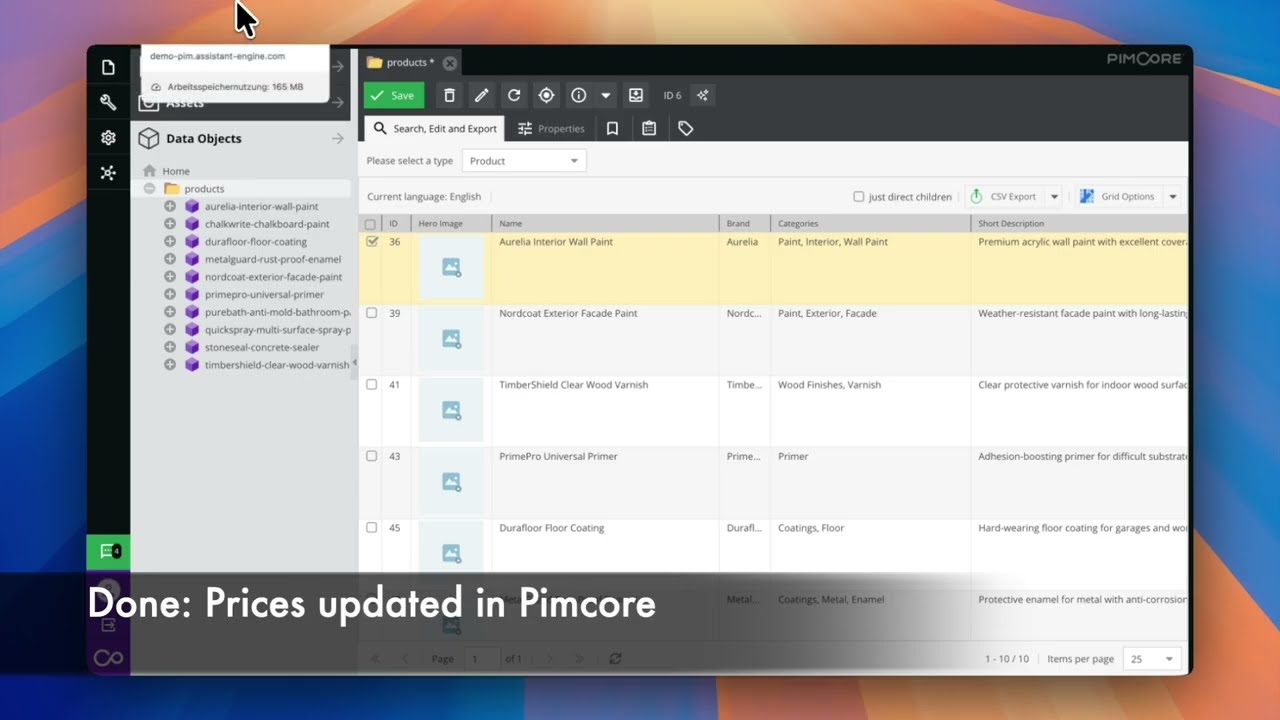This screenshot has width=1280, height=720.
Task: Click the pencil rename toolbar icon
Action: pyautogui.click(x=481, y=95)
